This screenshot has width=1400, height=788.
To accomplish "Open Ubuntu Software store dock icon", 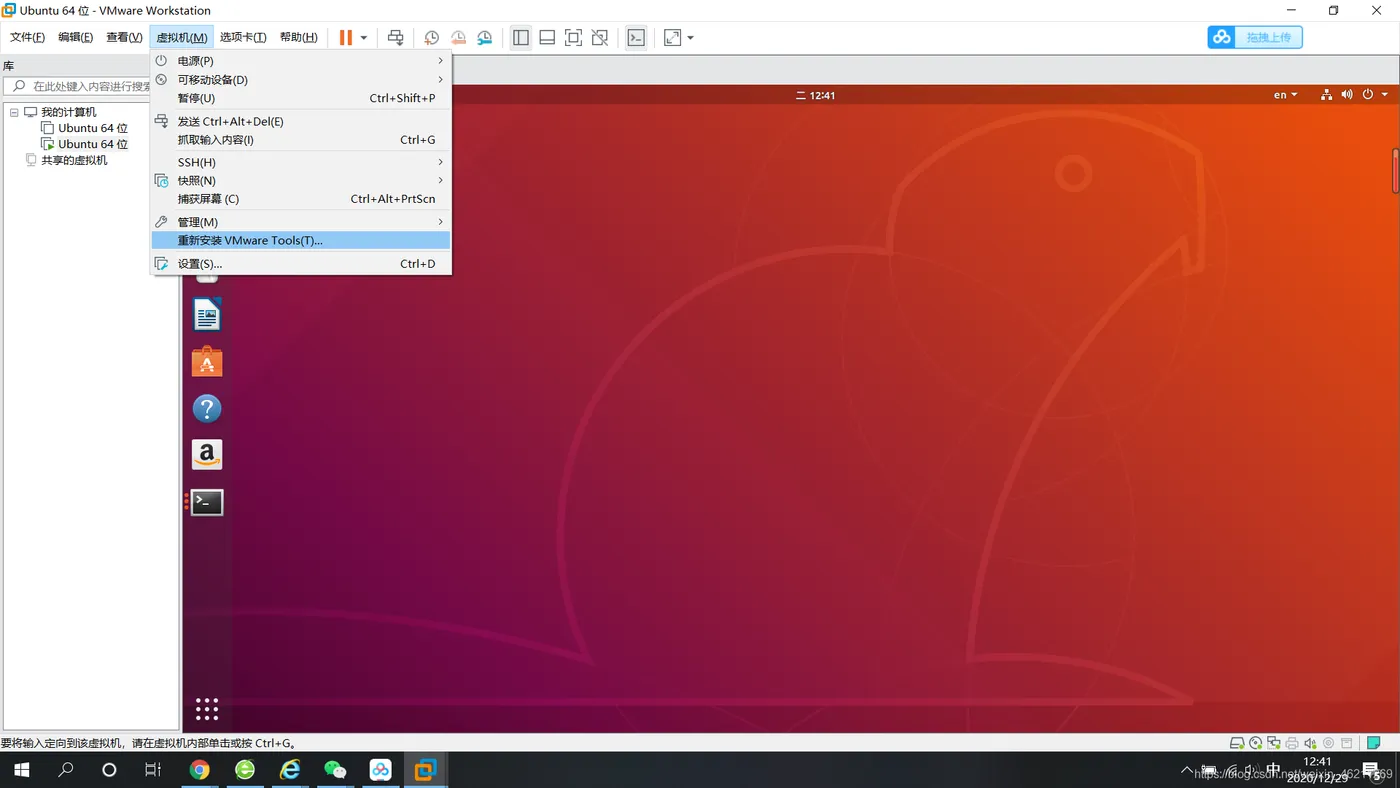I will point(207,362).
